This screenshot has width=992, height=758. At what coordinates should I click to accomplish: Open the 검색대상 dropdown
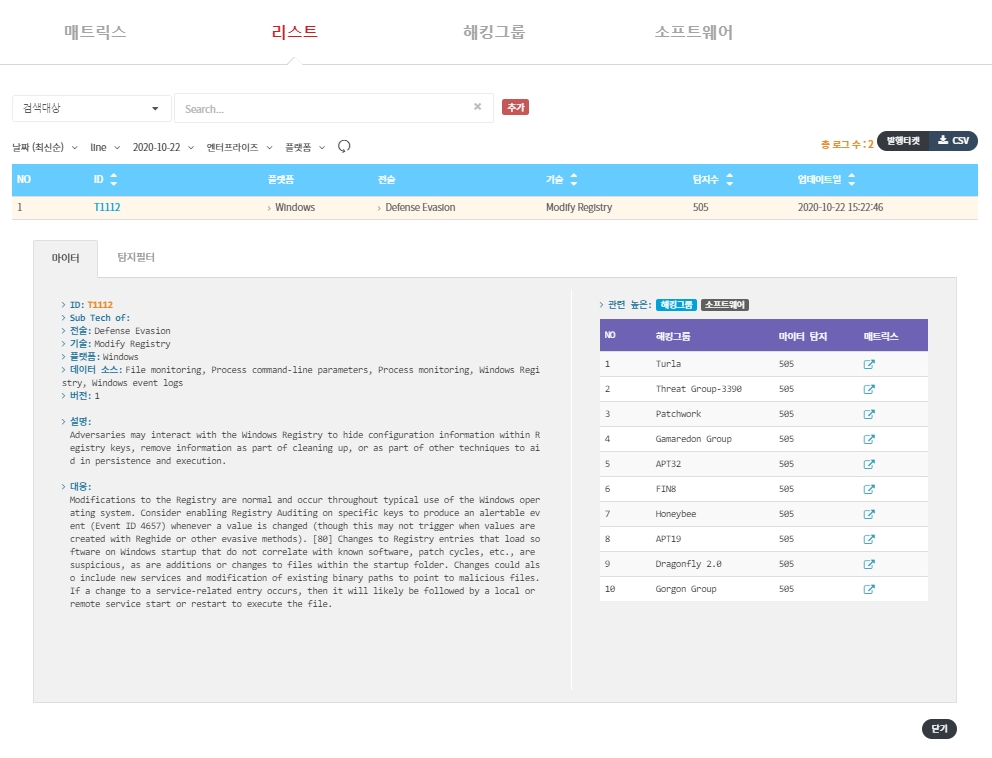pyautogui.click(x=91, y=108)
